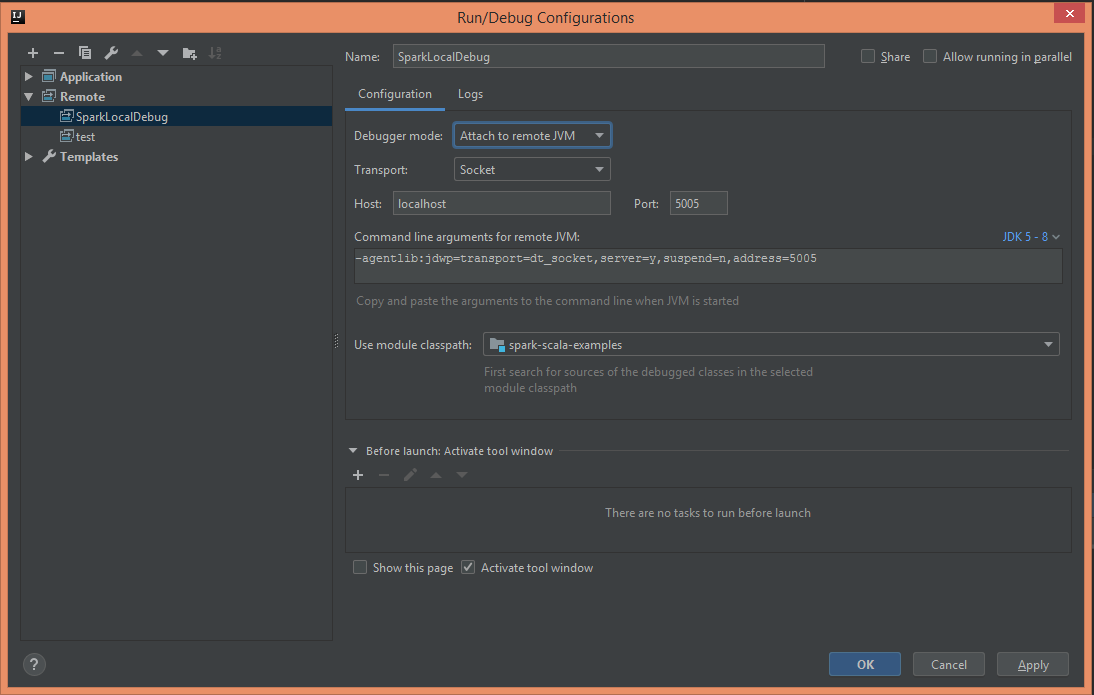Viewport: 1094px width, 695px height.
Task: Edit the Before launch task pencil icon
Action: [x=410, y=475]
